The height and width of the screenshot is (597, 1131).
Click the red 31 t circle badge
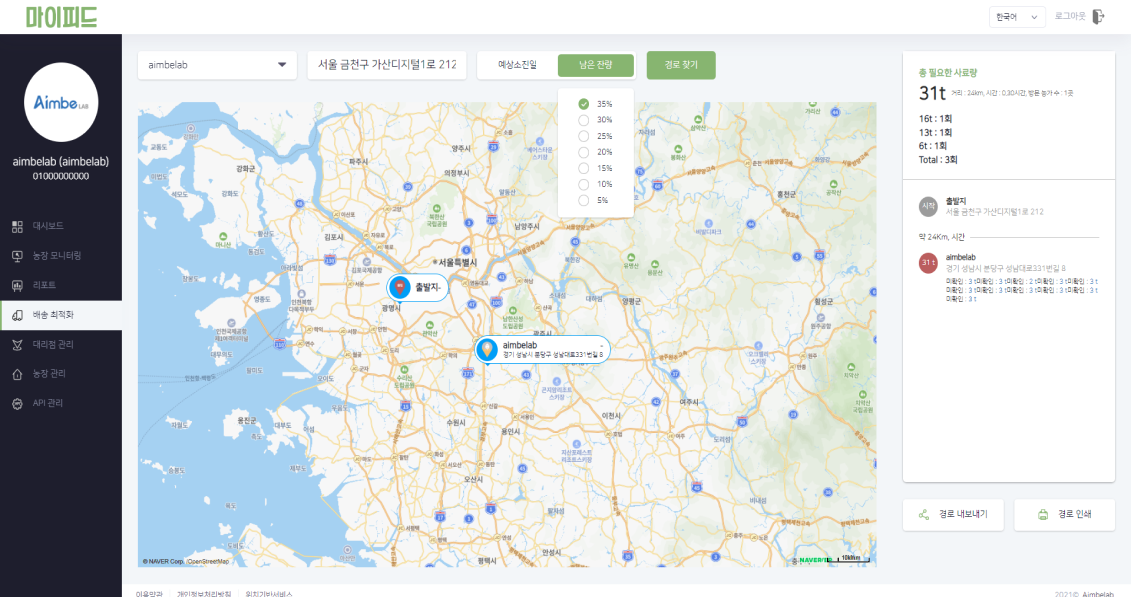(928, 263)
